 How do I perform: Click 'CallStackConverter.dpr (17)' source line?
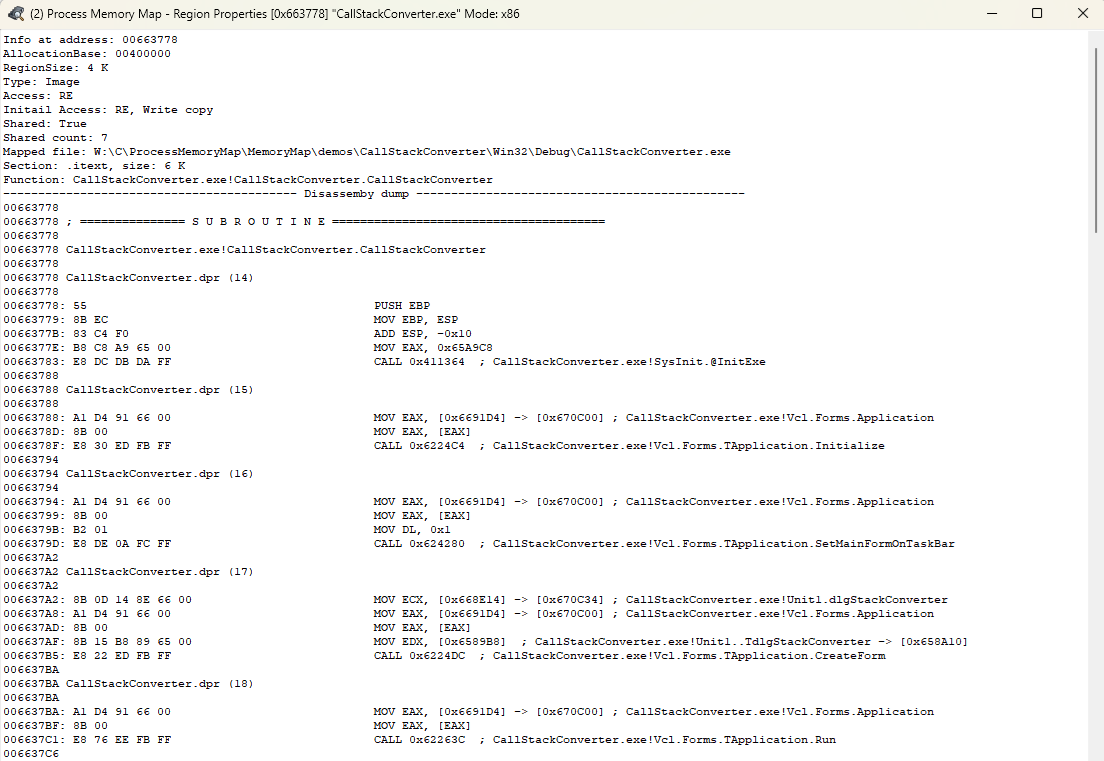coord(128,572)
